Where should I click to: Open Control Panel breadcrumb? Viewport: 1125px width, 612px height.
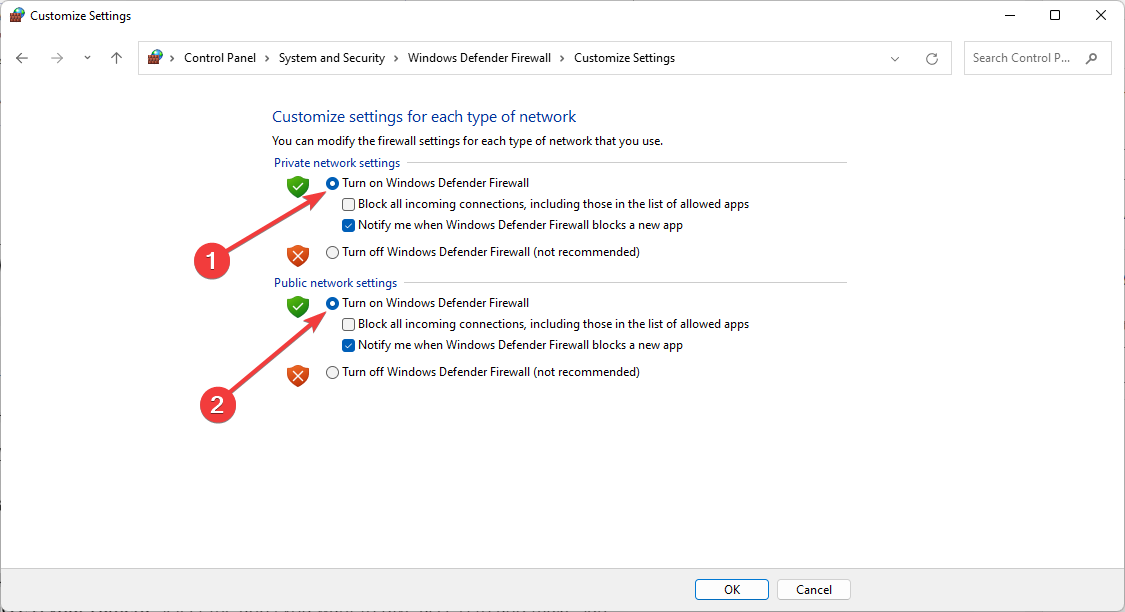tap(220, 58)
